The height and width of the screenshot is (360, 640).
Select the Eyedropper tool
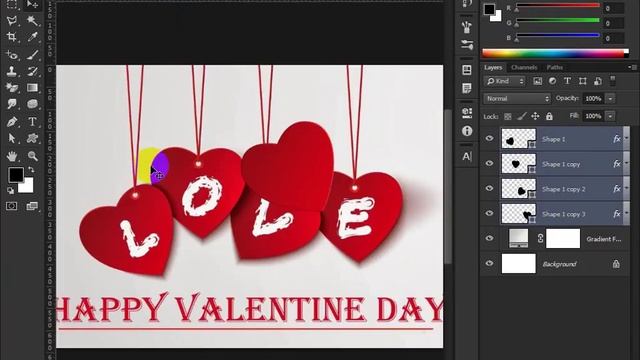[32, 37]
